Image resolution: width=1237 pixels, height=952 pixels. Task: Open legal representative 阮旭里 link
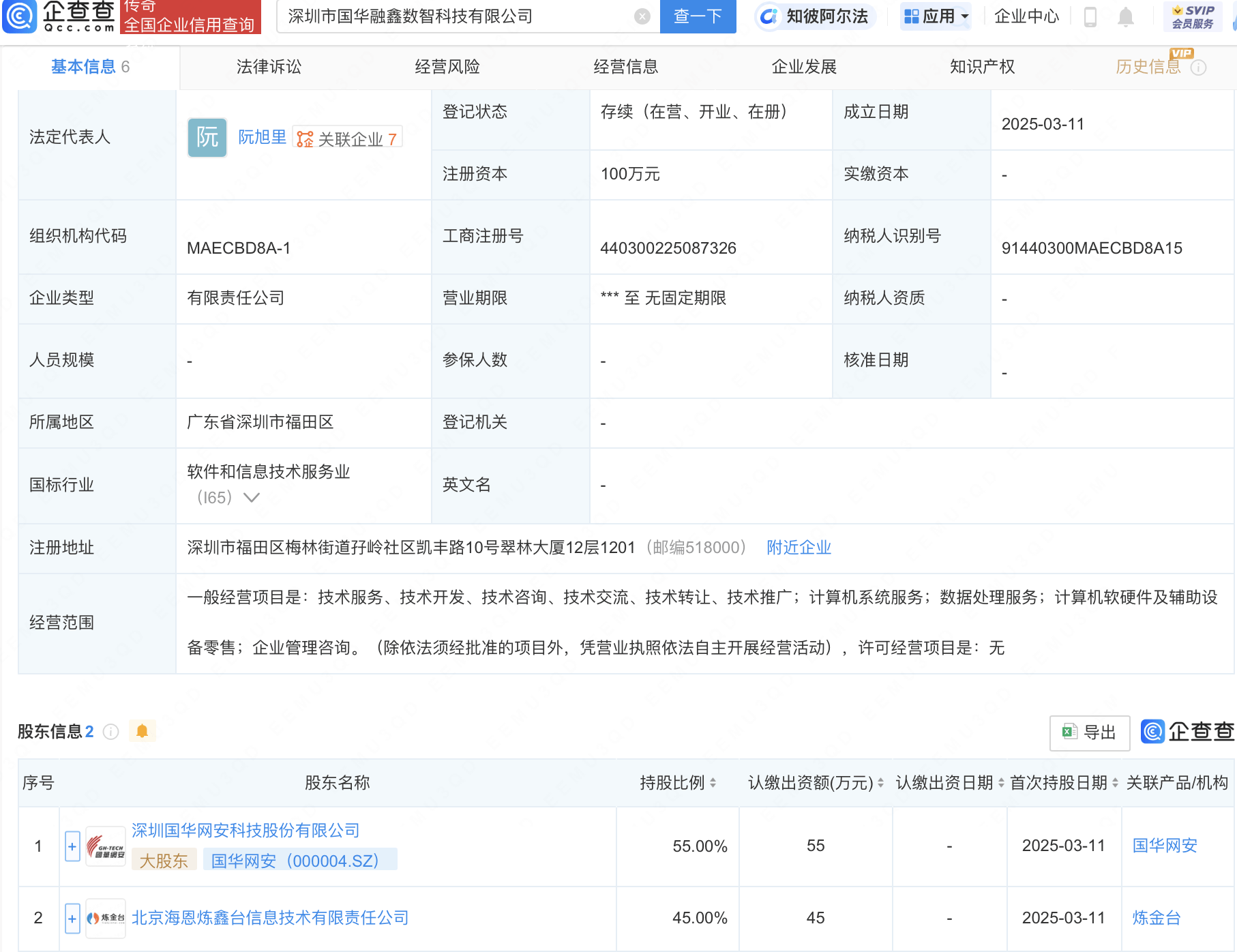tap(263, 138)
